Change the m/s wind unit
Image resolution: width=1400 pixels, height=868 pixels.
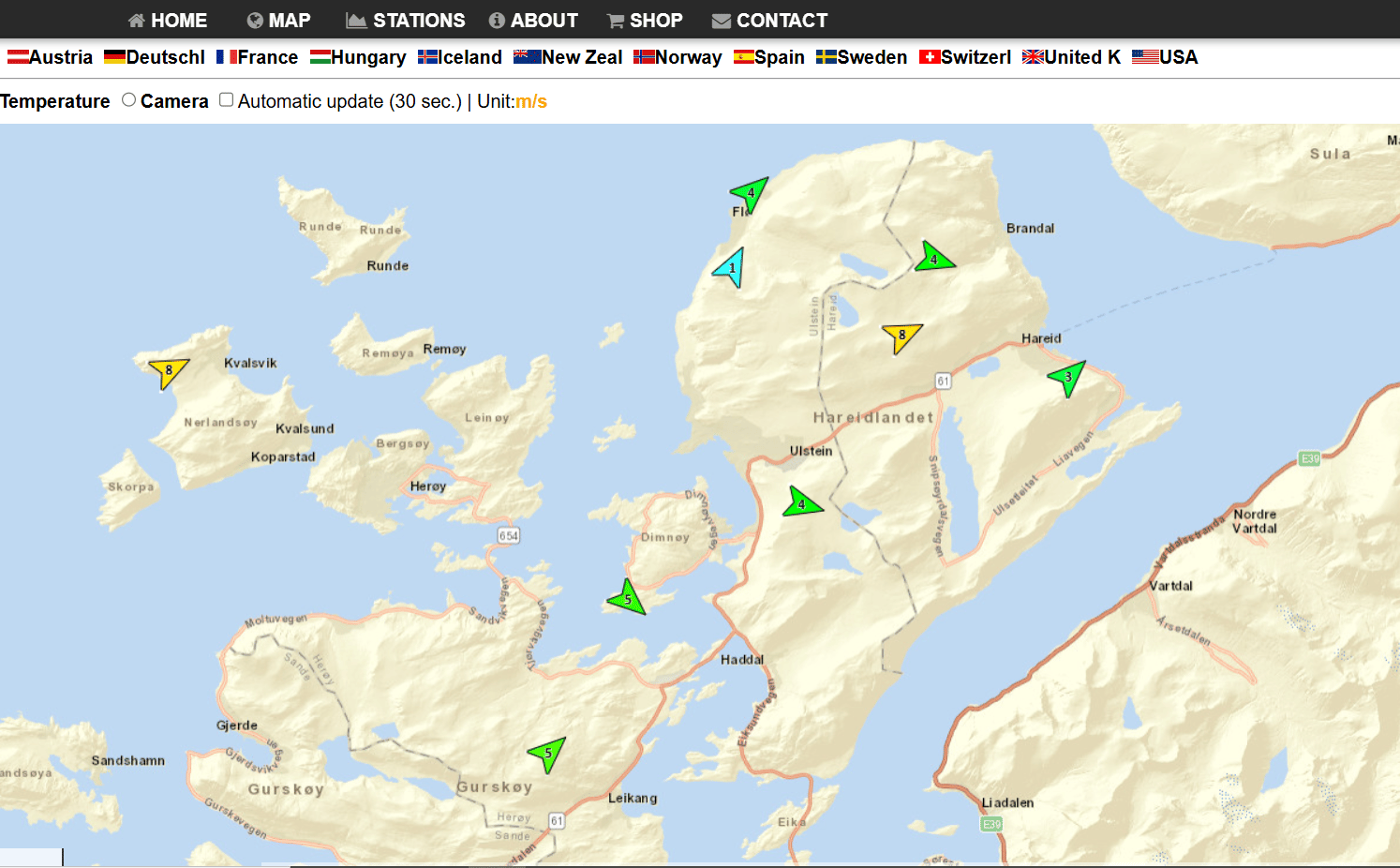click(531, 101)
